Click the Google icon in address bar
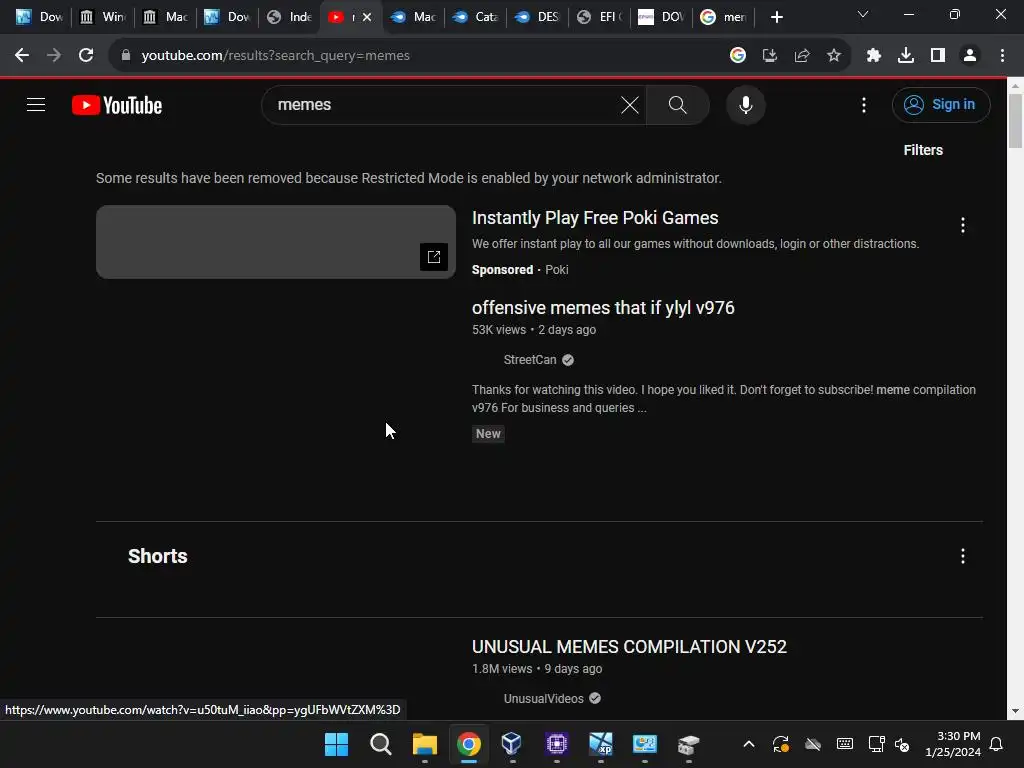The height and width of the screenshot is (768, 1024). (x=737, y=56)
